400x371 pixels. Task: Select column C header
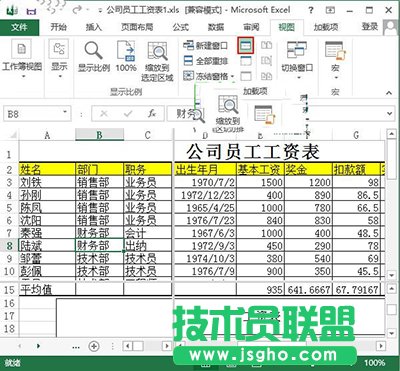[x=148, y=135]
